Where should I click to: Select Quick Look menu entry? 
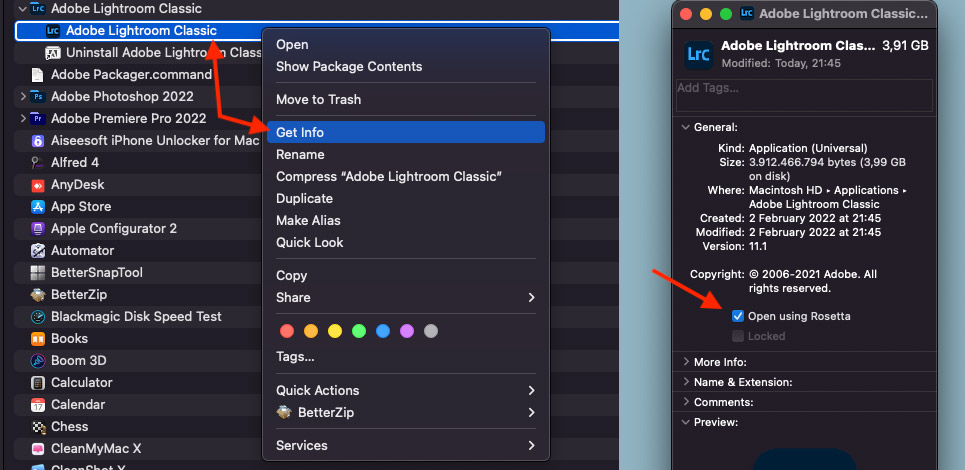tap(406, 242)
